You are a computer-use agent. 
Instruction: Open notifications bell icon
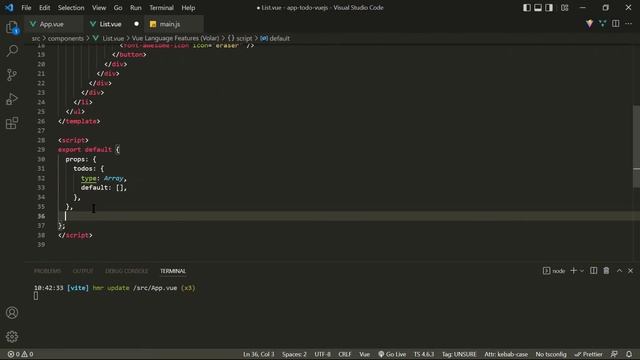pyautogui.click(x=629, y=354)
